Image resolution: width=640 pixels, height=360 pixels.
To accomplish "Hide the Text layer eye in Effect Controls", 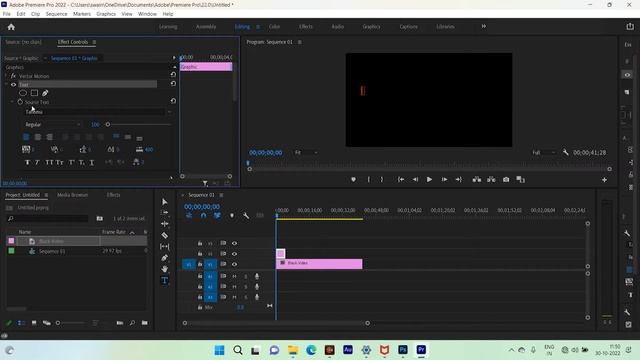I will tap(13, 84).
